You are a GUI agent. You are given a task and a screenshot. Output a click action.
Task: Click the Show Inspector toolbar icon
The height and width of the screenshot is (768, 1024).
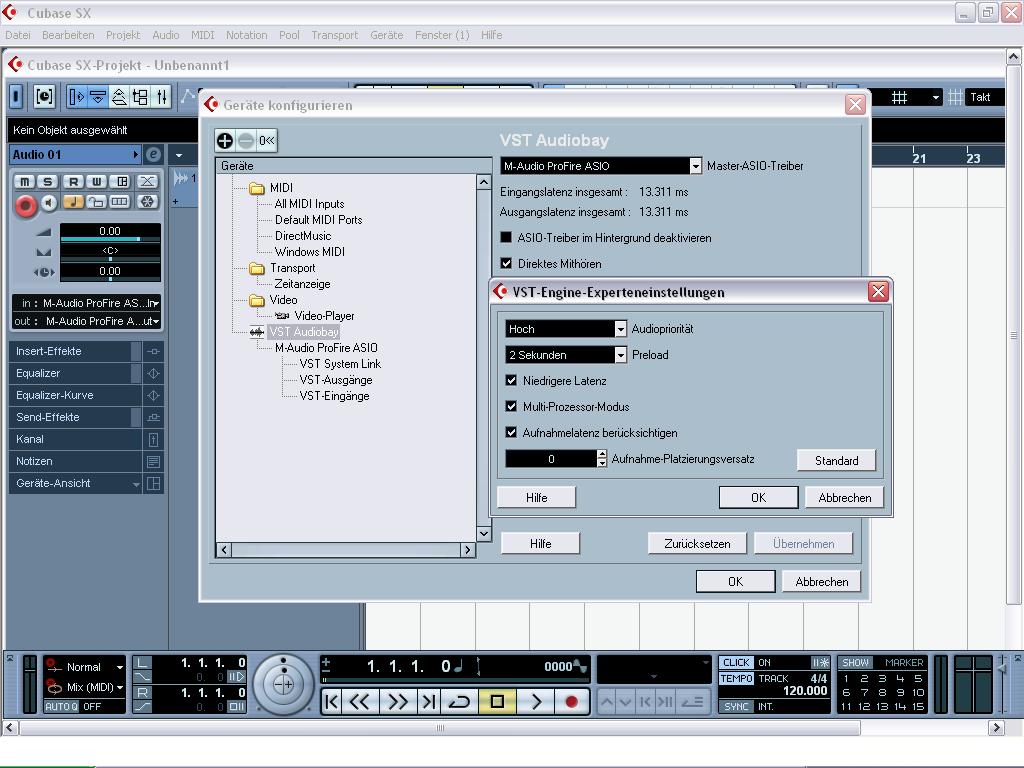[76, 97]
